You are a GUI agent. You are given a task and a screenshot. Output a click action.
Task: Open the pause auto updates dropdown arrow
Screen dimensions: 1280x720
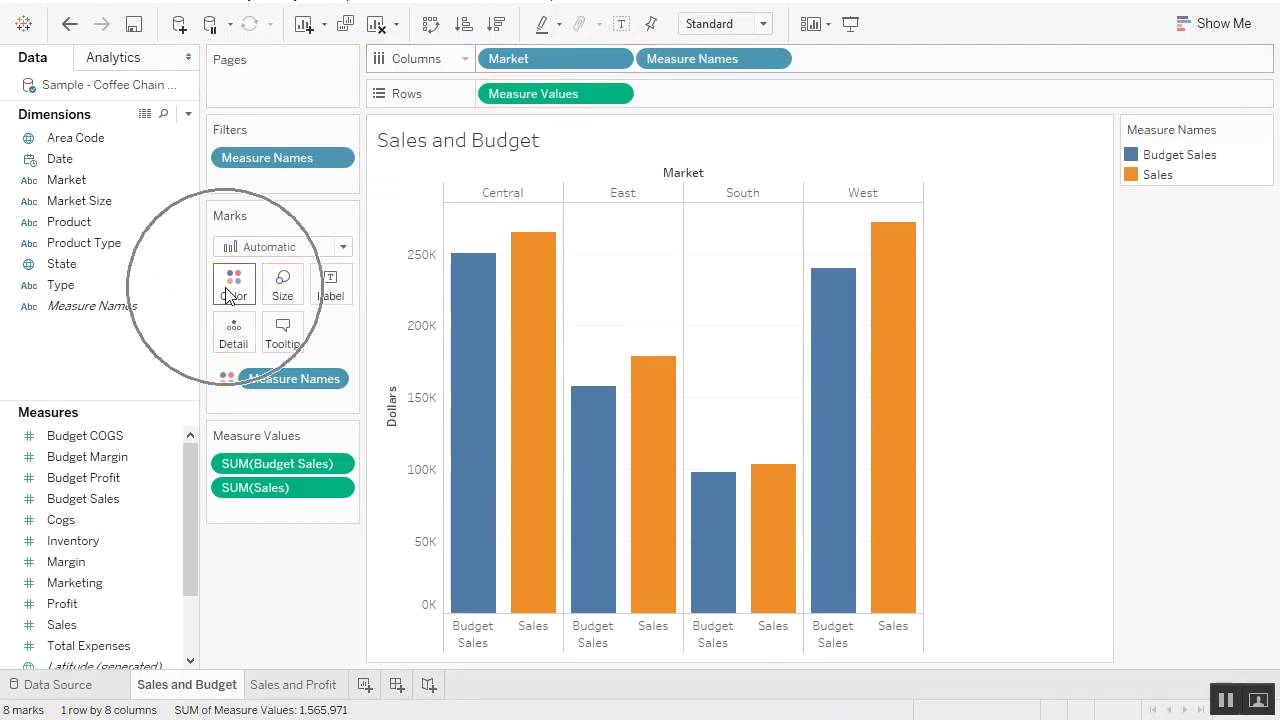coord(230,24)
